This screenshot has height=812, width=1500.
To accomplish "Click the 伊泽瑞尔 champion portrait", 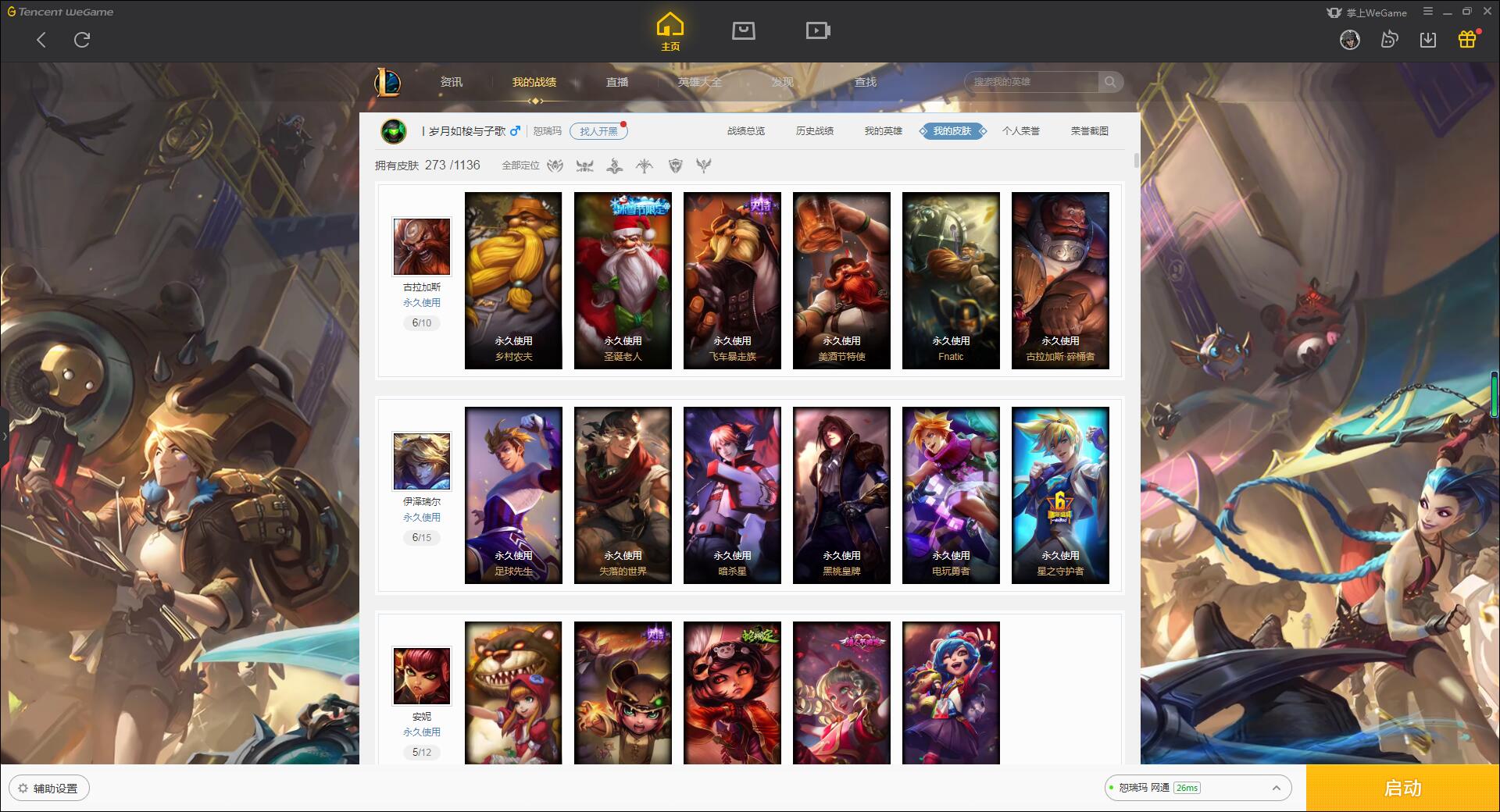I will pos(422,461).
